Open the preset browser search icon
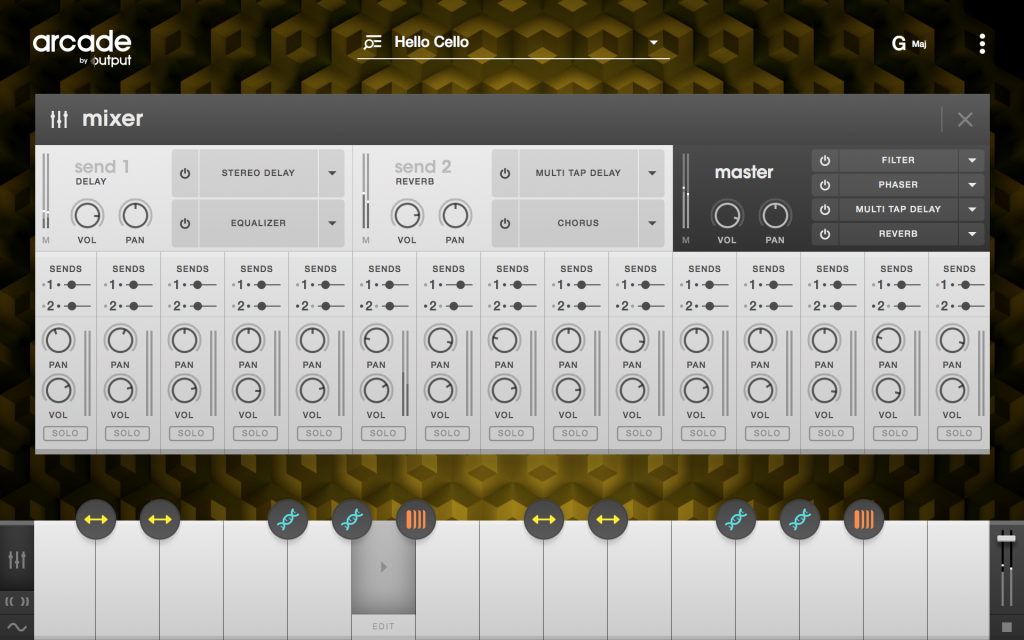 point(372,43)
